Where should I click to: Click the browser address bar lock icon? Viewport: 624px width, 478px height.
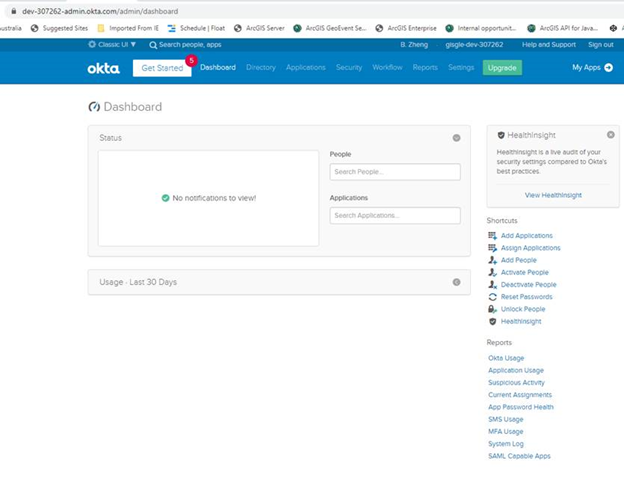coord(14,11)
